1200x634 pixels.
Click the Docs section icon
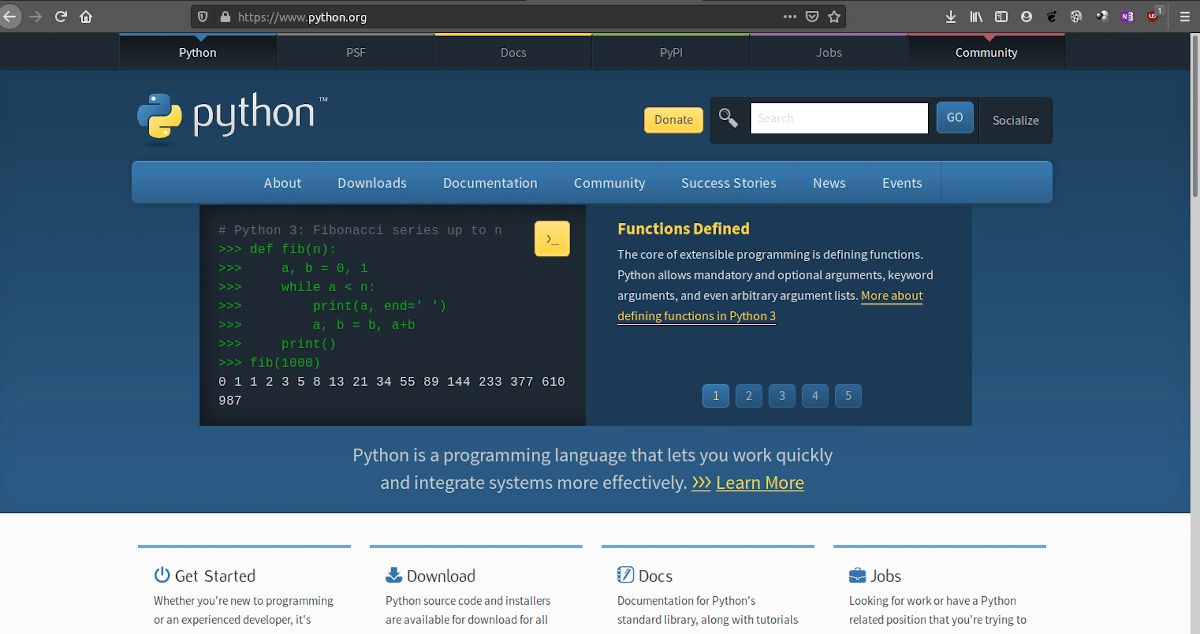pos(626,575)
